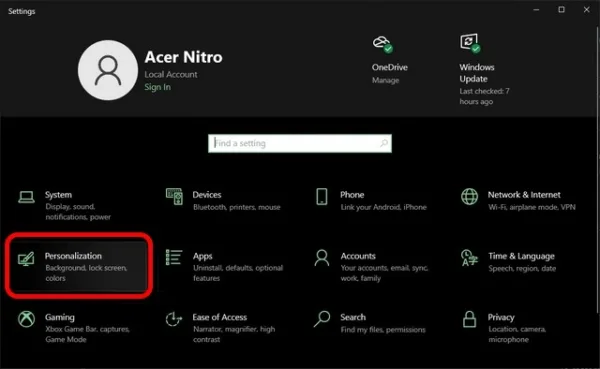Open Search settings title
This screenshot has height=369, width=600.
pos(353,317)
